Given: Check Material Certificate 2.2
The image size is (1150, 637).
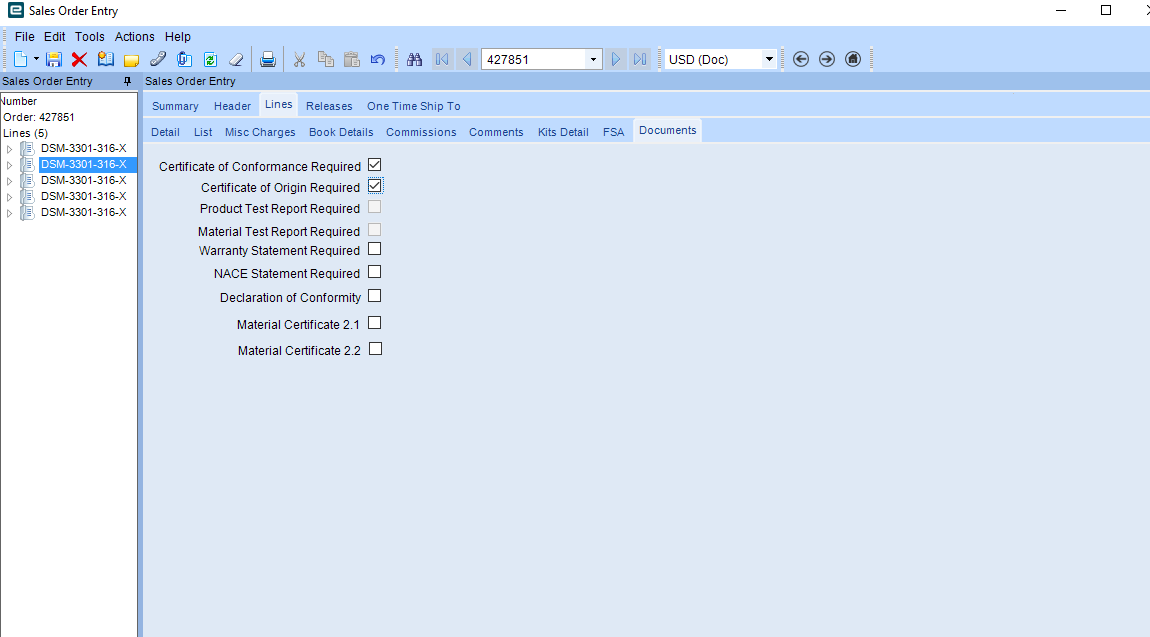Looking at the screenshot, I should click(x=376, y=349).
